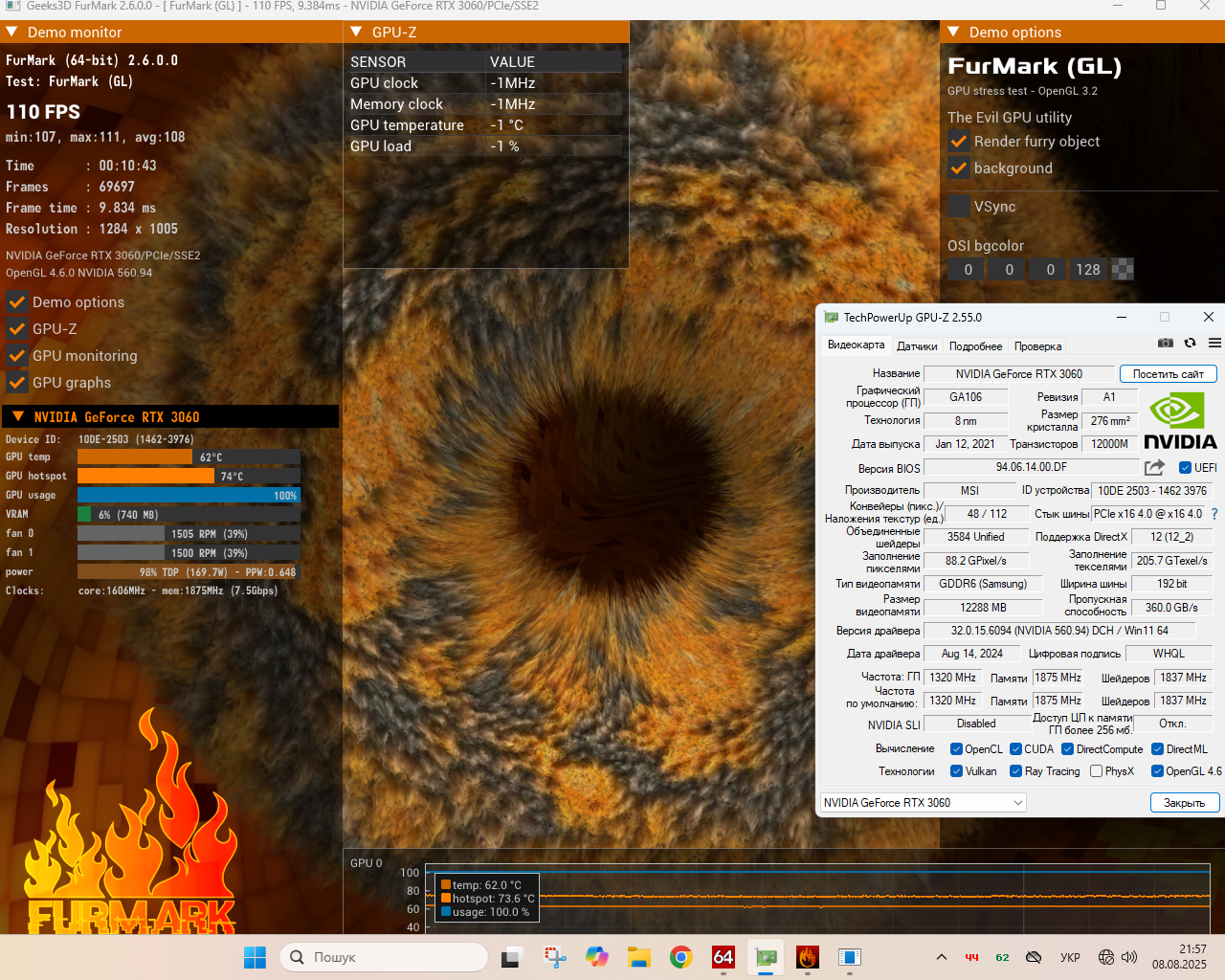Click the BIOS export share icon
Screen dimensions: 1225x980
(x=1155, y=467)
